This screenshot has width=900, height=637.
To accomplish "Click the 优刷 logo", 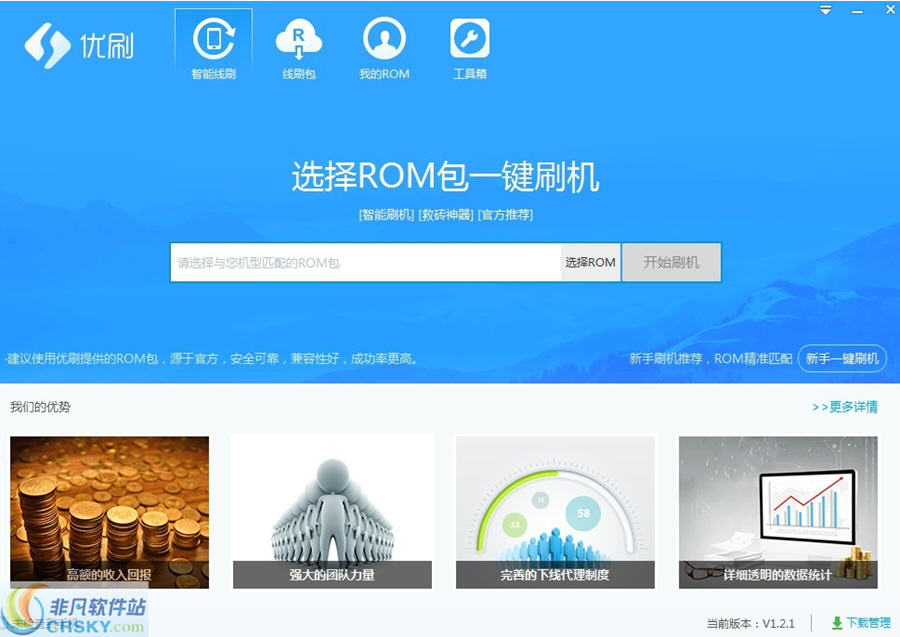I will 79,46.
